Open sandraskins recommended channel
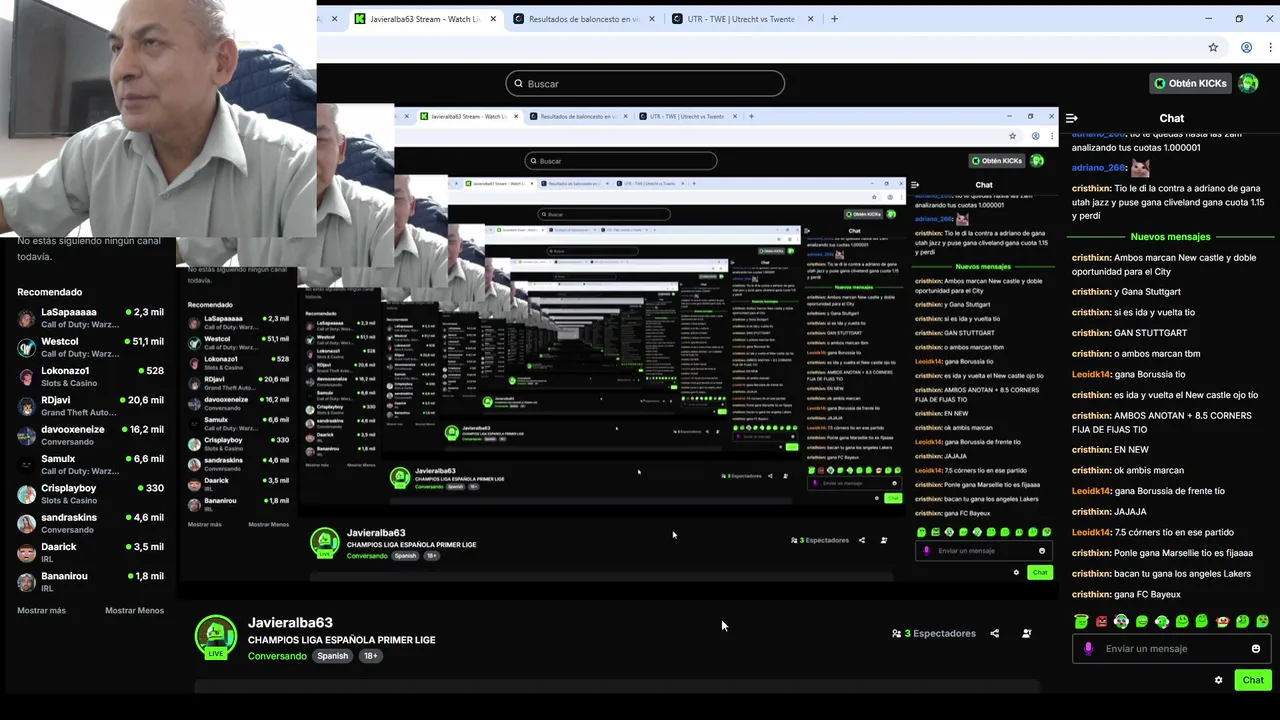The width and height of the screenshot is (1280, 720). pos(90,523)
